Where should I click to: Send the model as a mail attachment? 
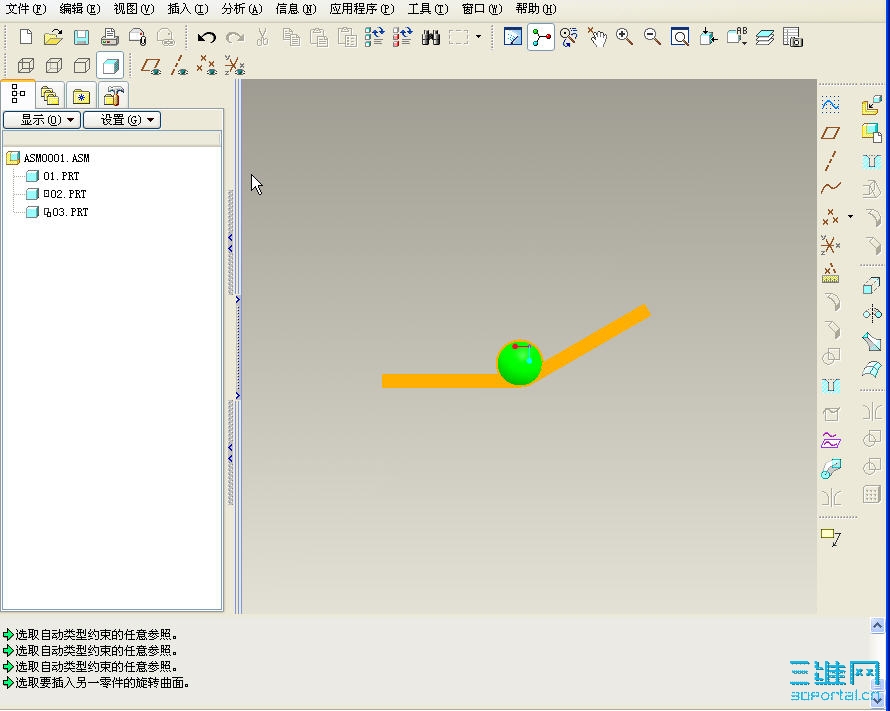pos(137,37)
